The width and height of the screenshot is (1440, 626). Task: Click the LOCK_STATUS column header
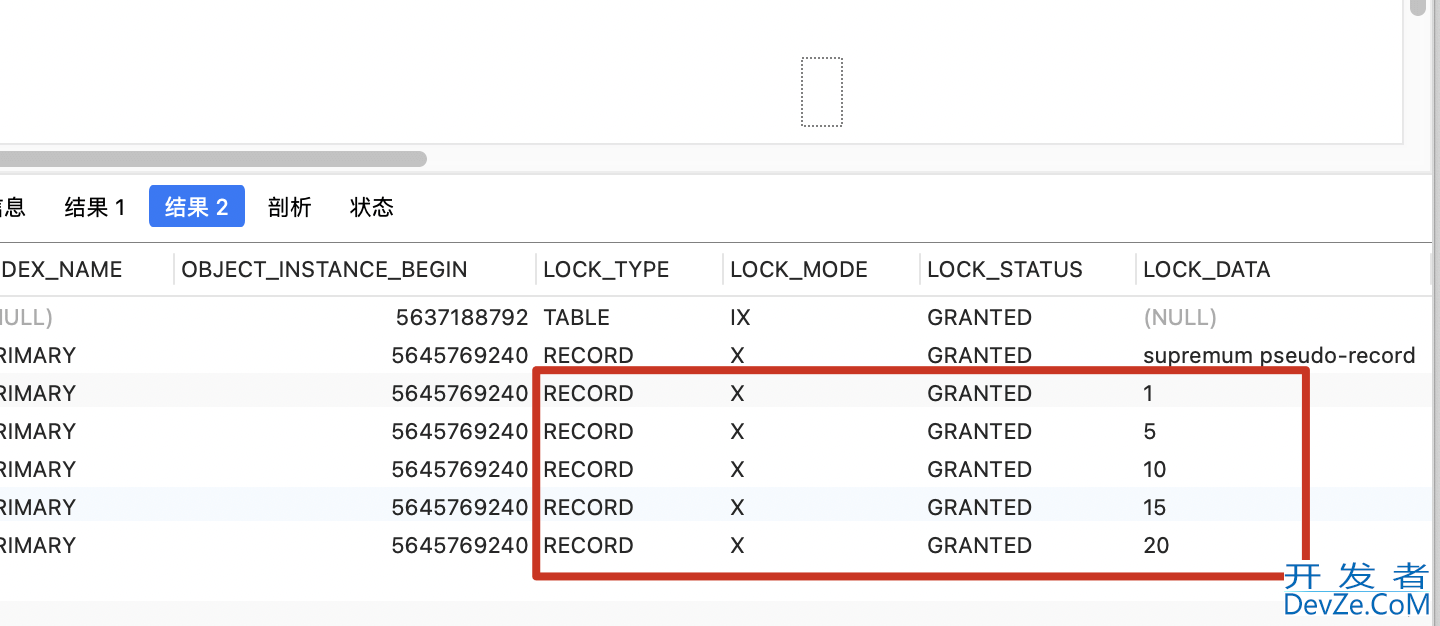[1005, 270]
